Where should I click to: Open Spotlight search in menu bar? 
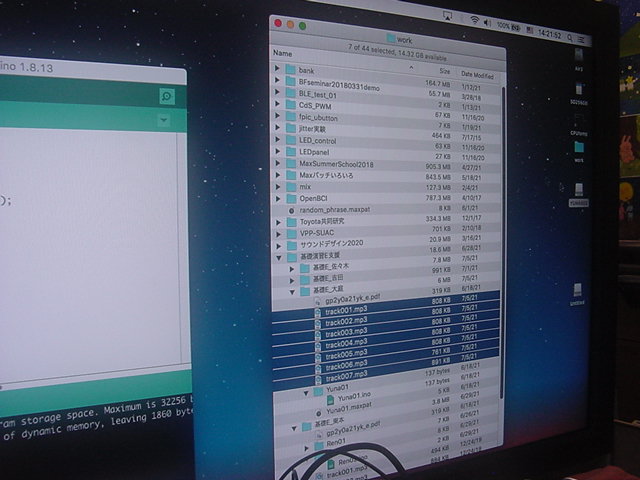tap(570, 38)
